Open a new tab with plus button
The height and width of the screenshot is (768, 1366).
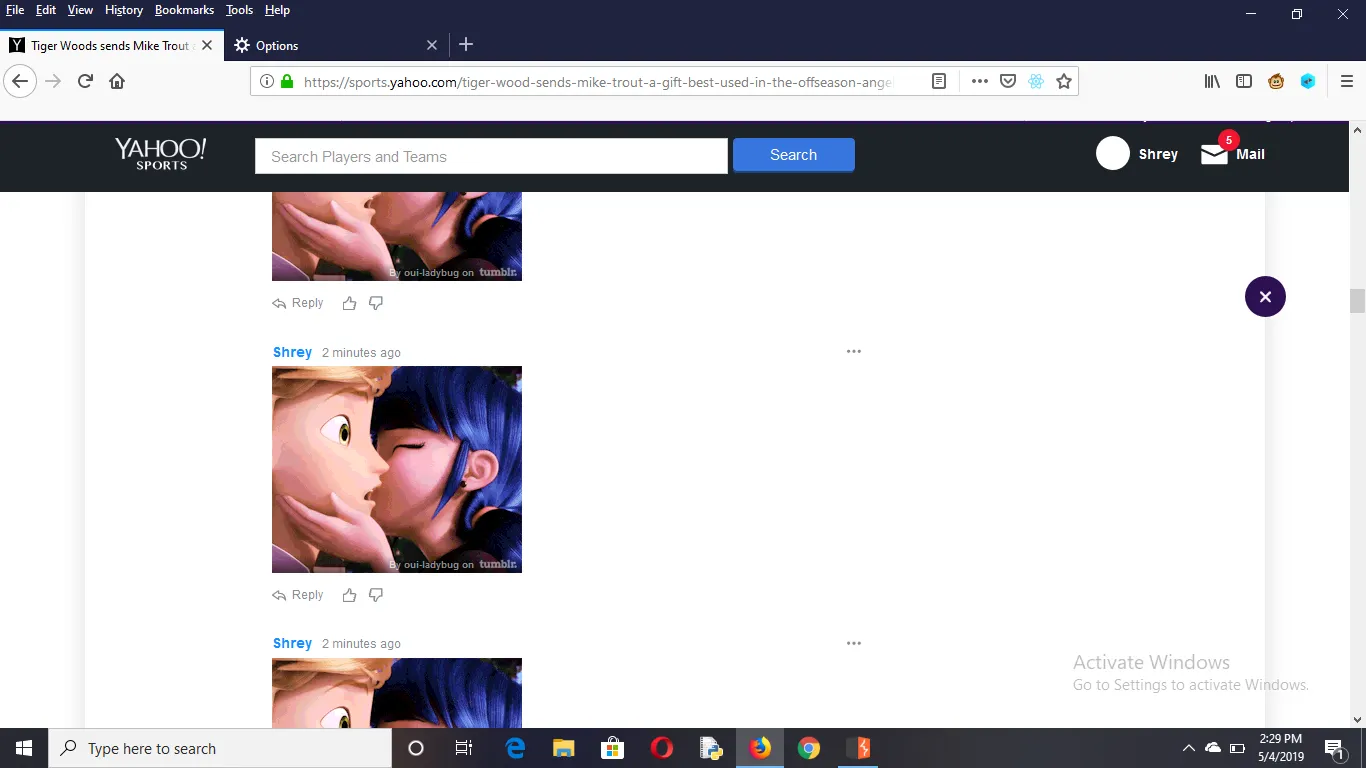click(x=466, y=45)
